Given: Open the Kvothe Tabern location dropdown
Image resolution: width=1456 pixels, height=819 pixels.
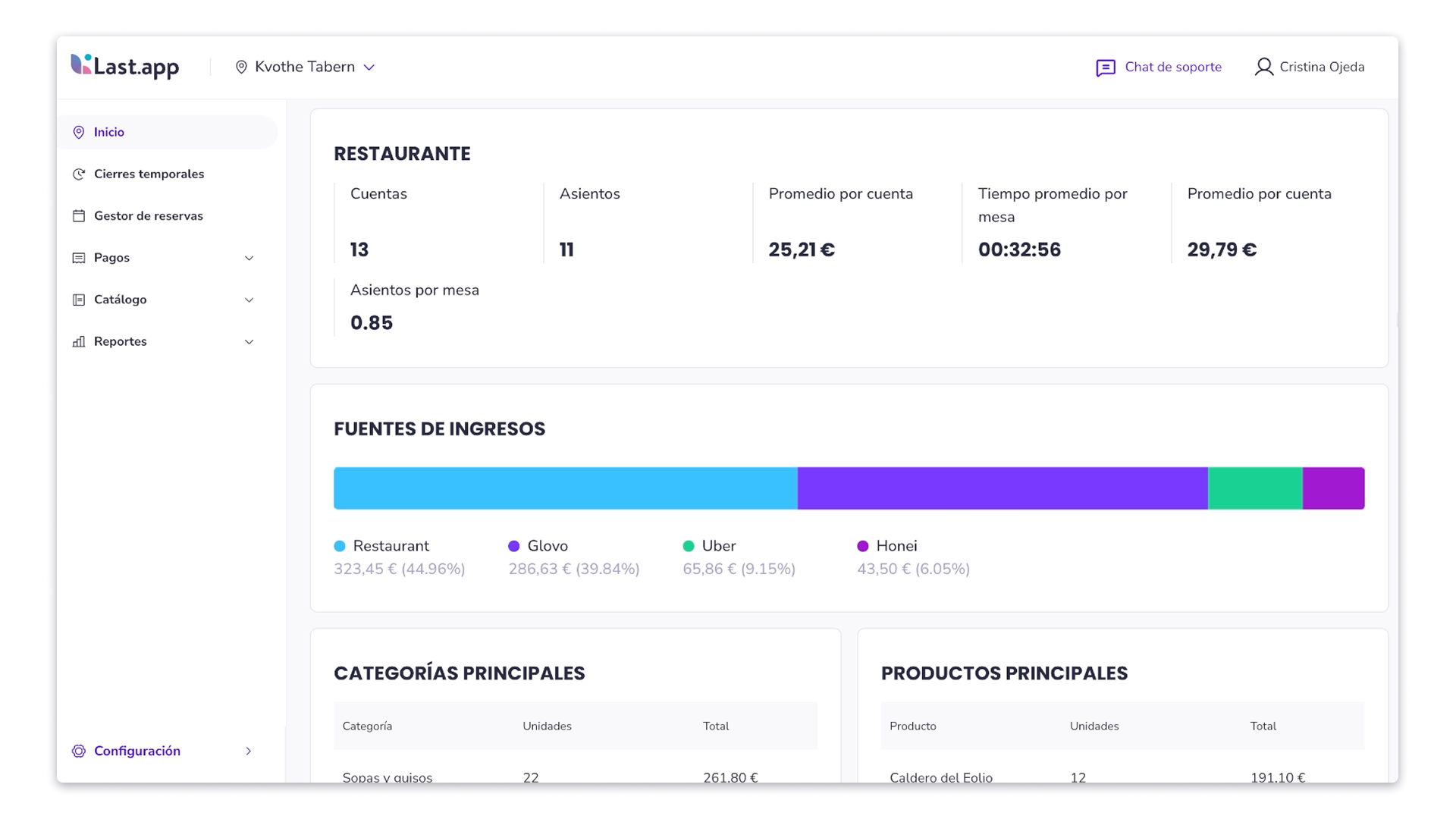Looking at the screenshot, I should (x=369, y=67).
